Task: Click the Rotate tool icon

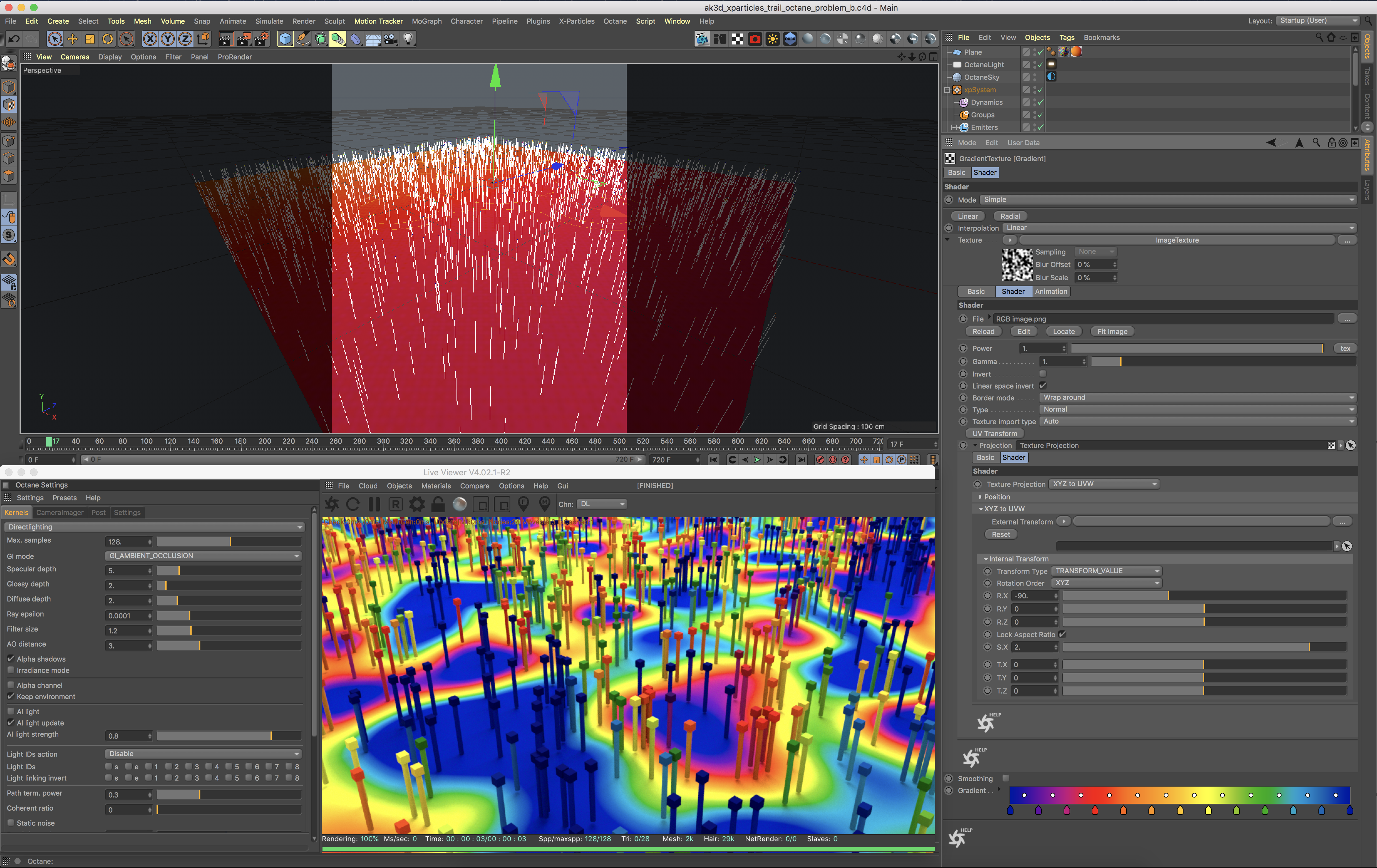Action: (107, 39)
